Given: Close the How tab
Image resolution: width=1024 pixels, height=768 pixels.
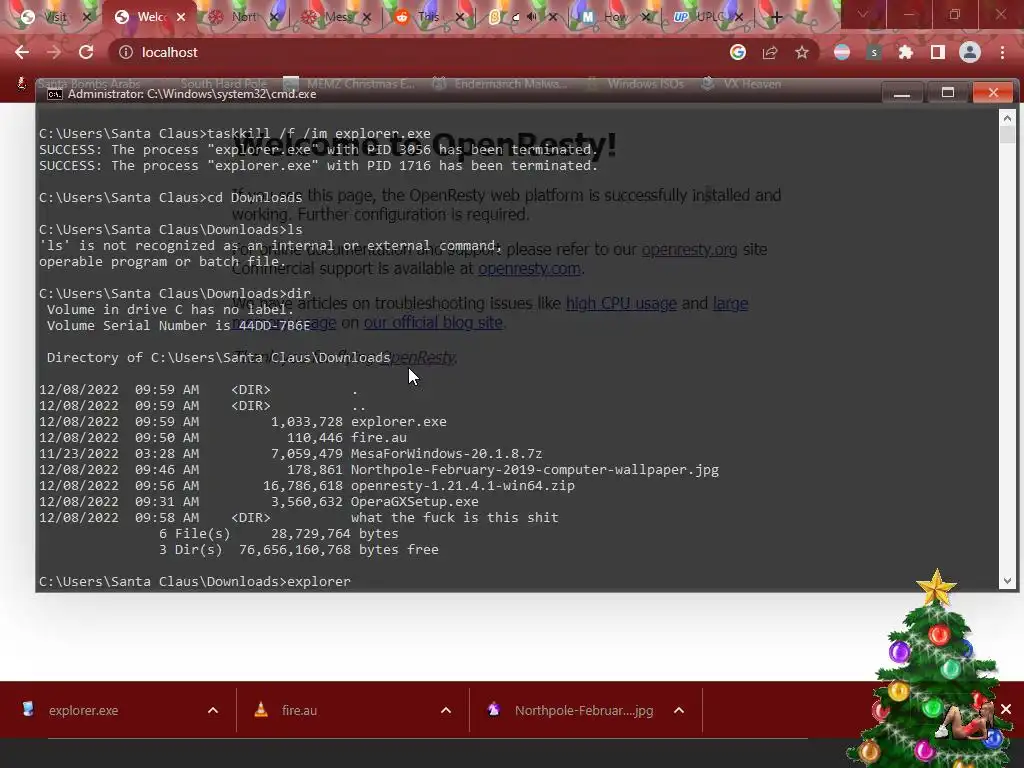Looking at the screenshot, I should [646, 17].
